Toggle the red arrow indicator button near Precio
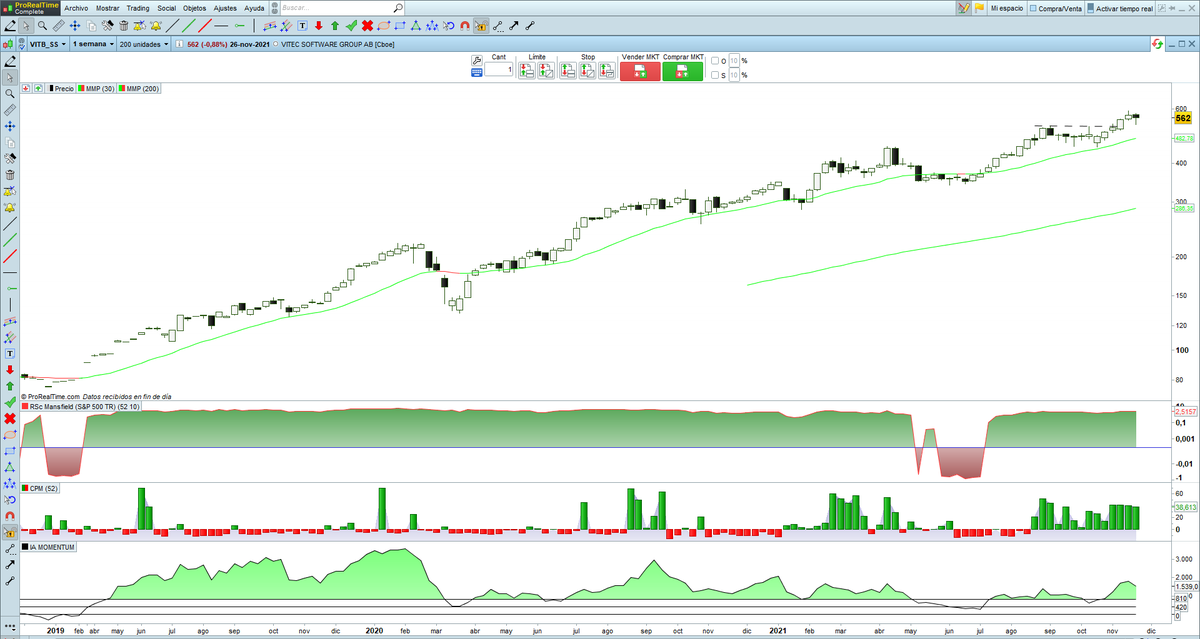 [26, 89]
